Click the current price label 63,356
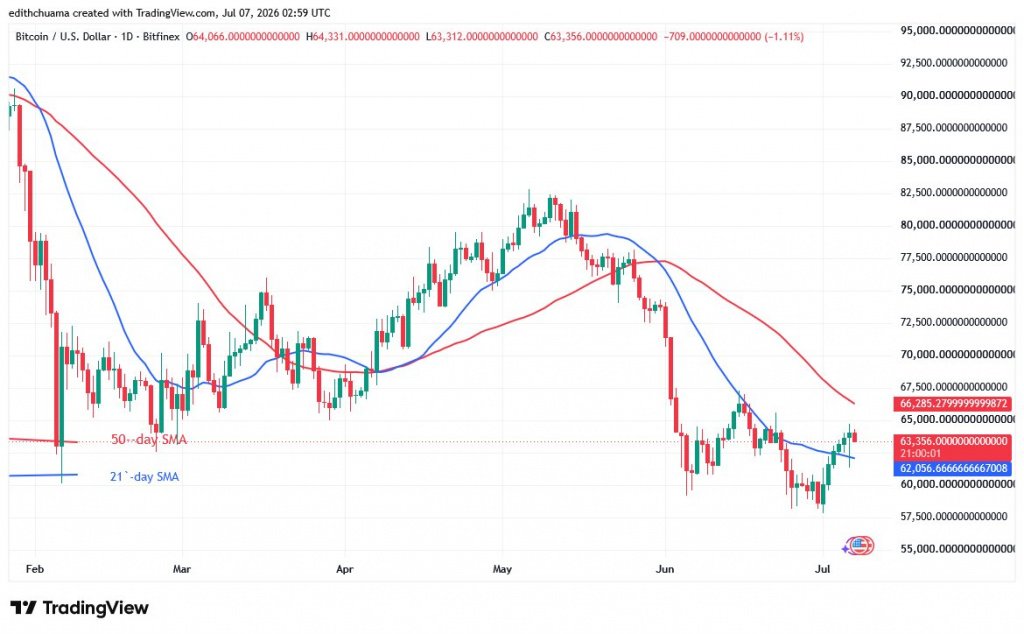 pyautogui.click(x=953, y=441)
